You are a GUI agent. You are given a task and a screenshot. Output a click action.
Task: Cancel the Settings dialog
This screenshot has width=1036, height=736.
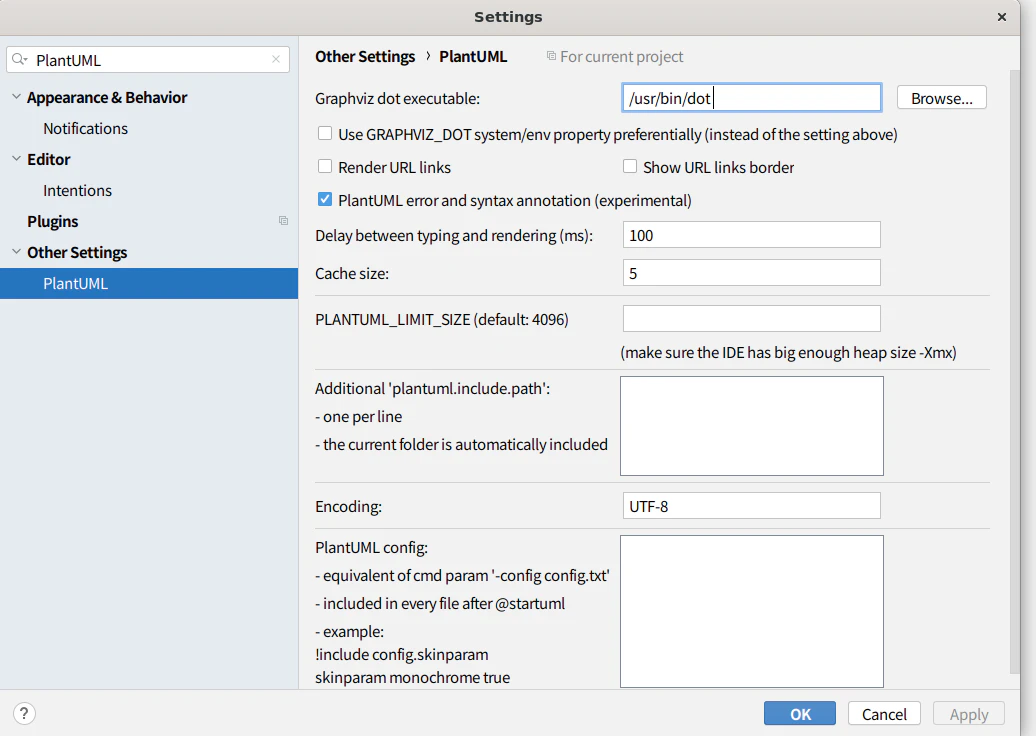(884, 714)
